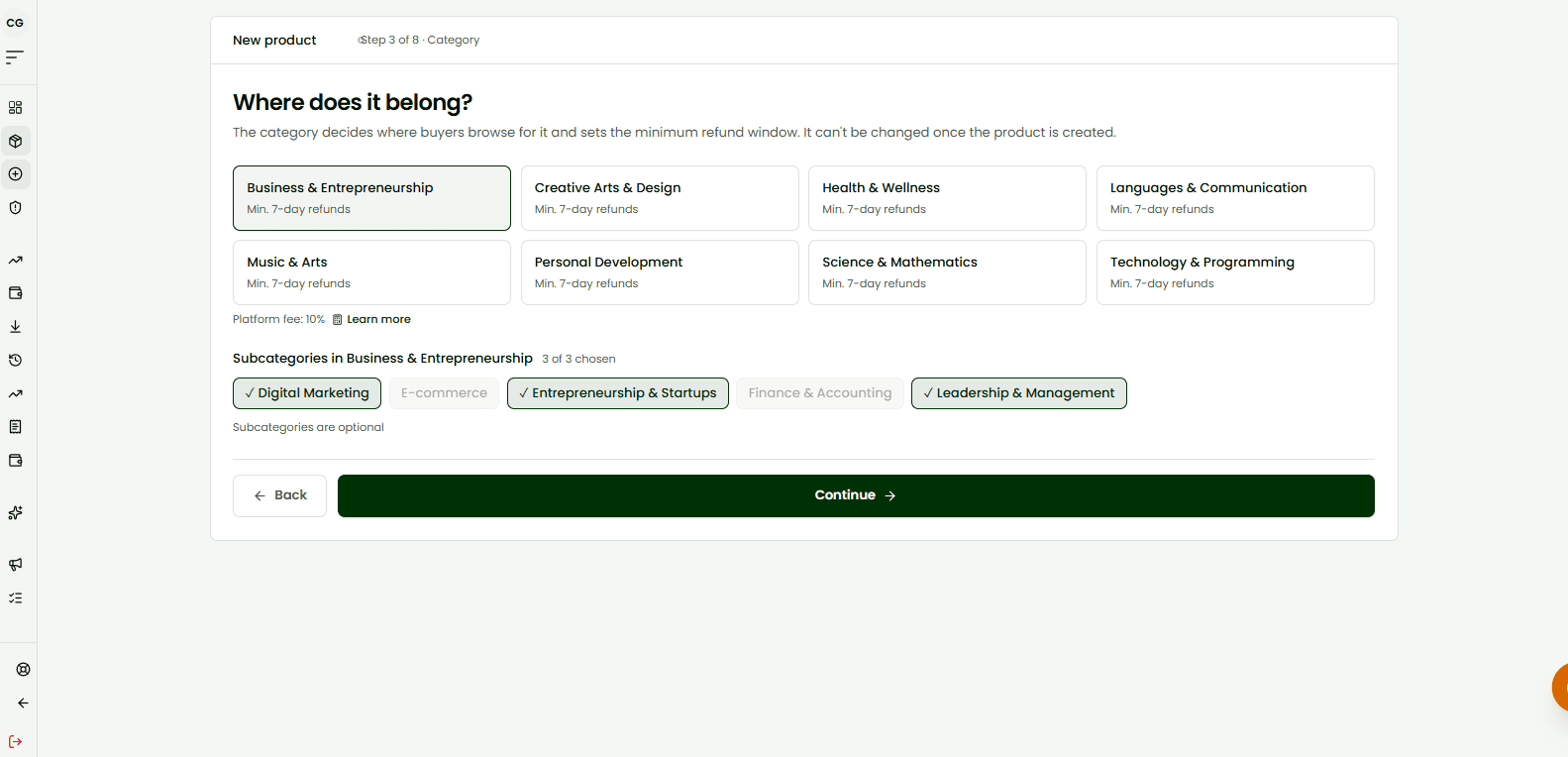Screen dimensions: 1568x757
Task: Open the downloads arrow icon
Action: pyautogui.click(x=15, y=327)
